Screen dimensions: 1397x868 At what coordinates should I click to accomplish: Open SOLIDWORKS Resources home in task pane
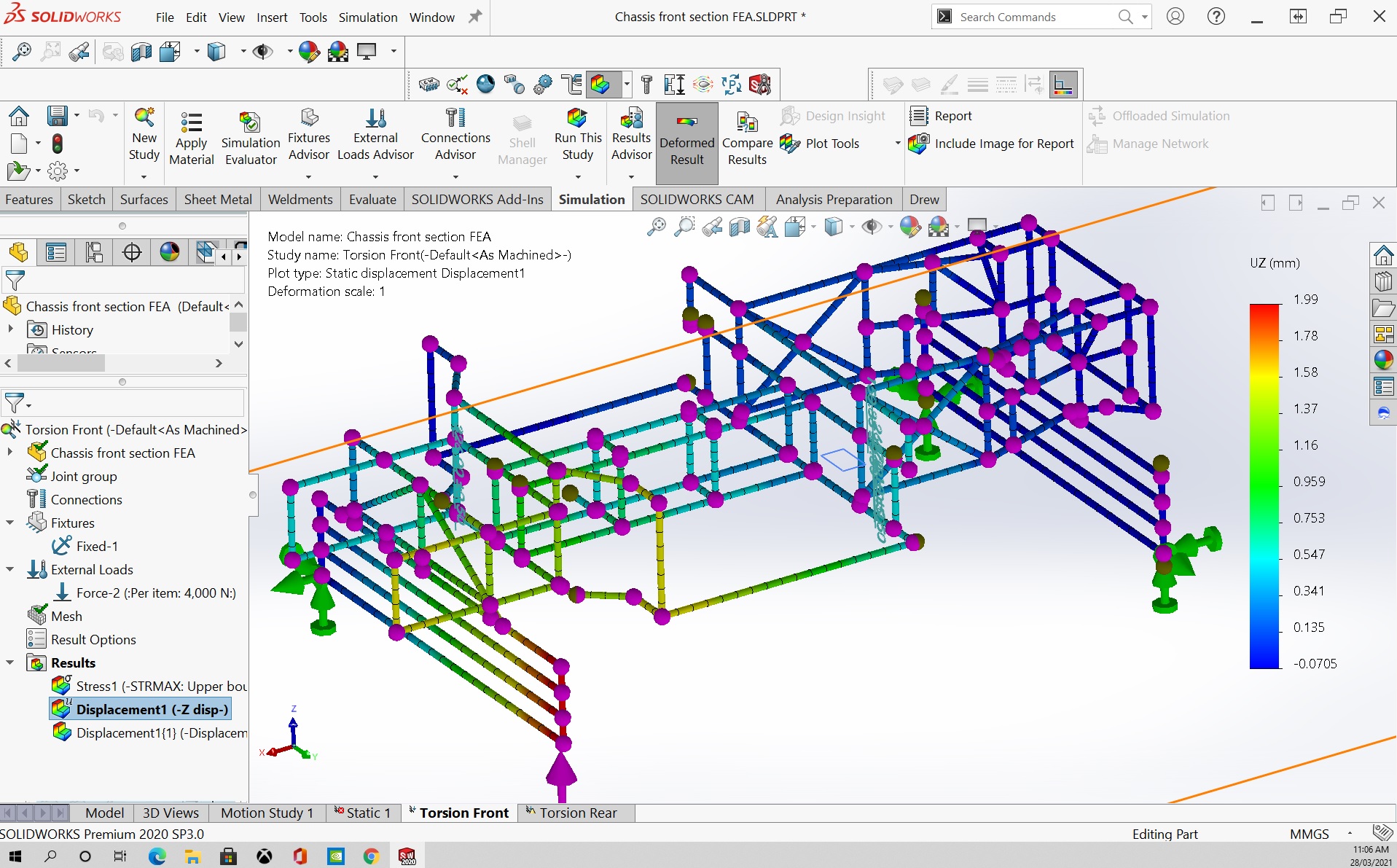(x=1383, y=255)
